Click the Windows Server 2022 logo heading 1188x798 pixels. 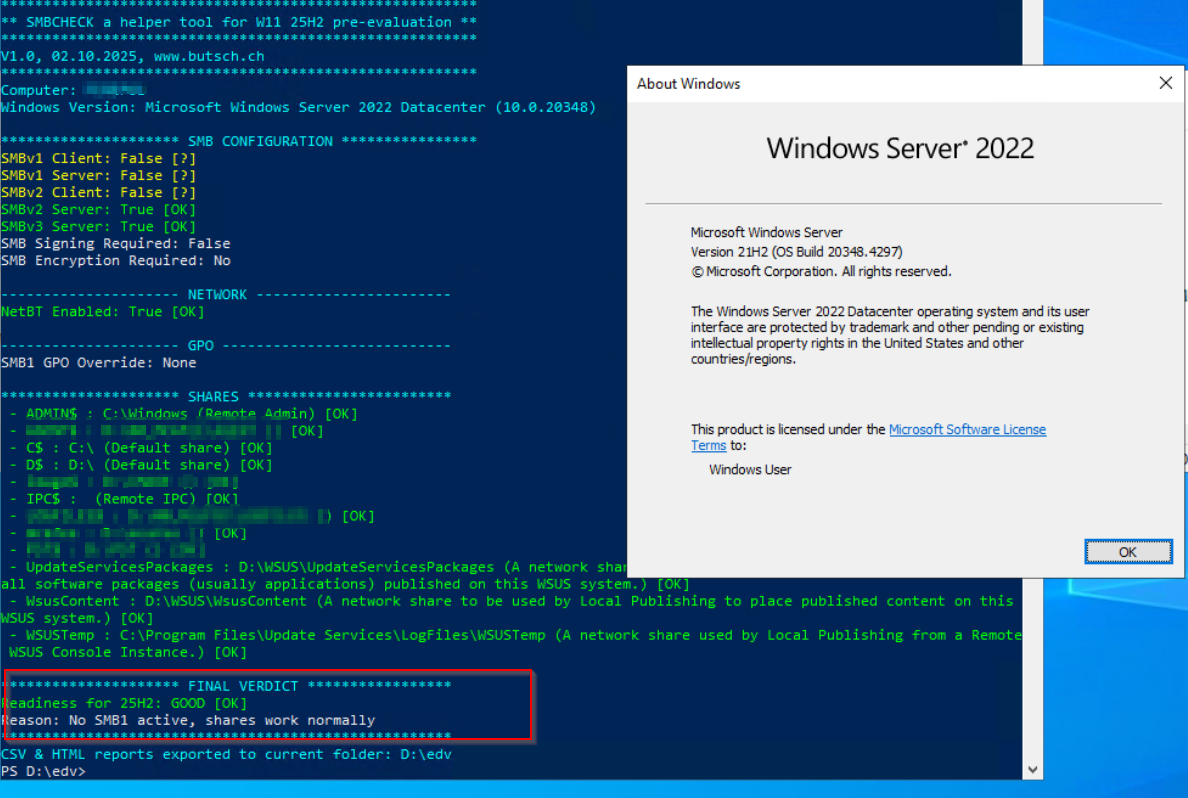coord(900,149)
